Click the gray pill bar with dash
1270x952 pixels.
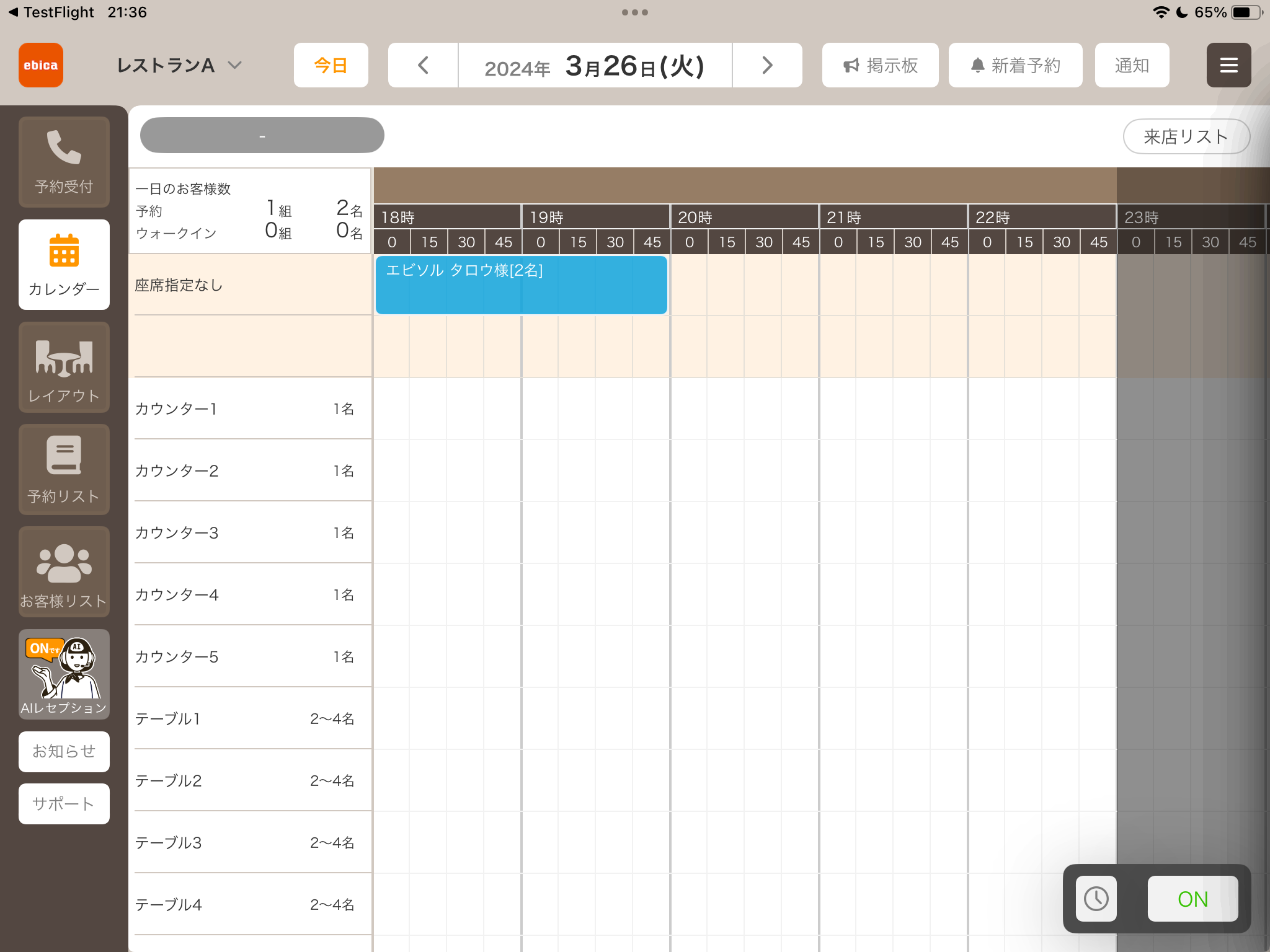(262, 135)
